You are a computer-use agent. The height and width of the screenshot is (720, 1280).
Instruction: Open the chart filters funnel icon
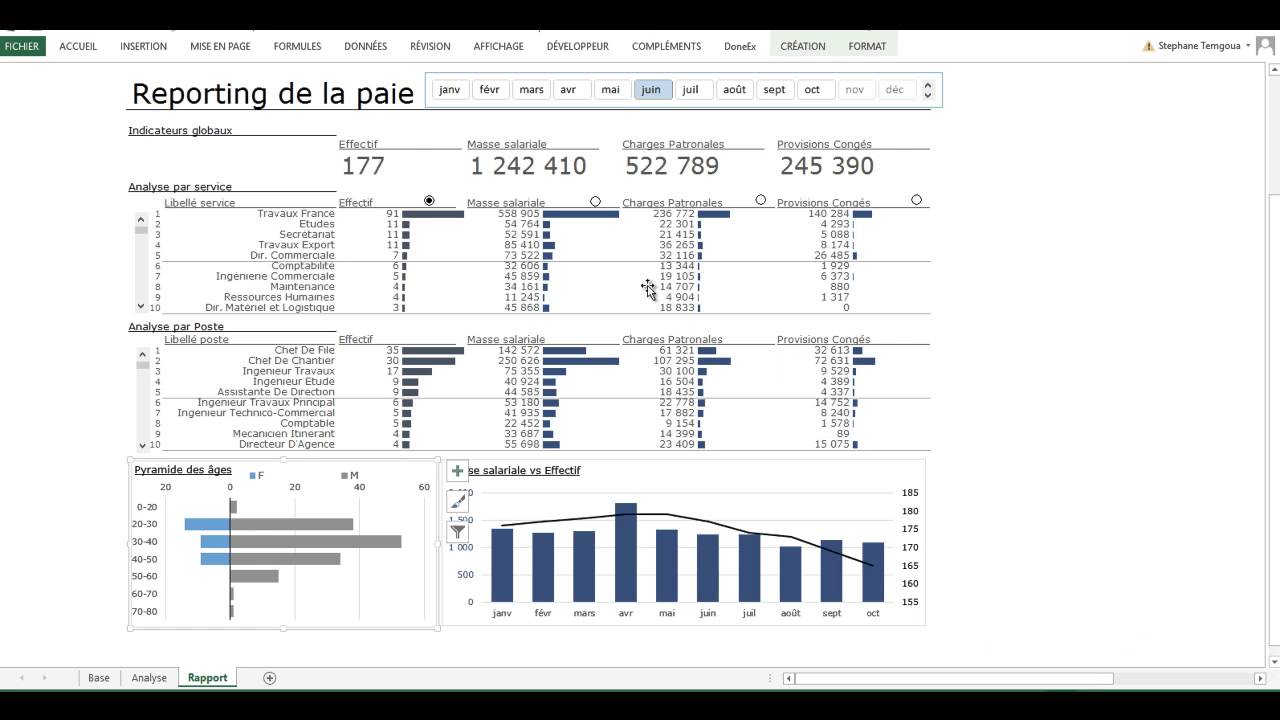pyautogui.click(x=457, y=532)
